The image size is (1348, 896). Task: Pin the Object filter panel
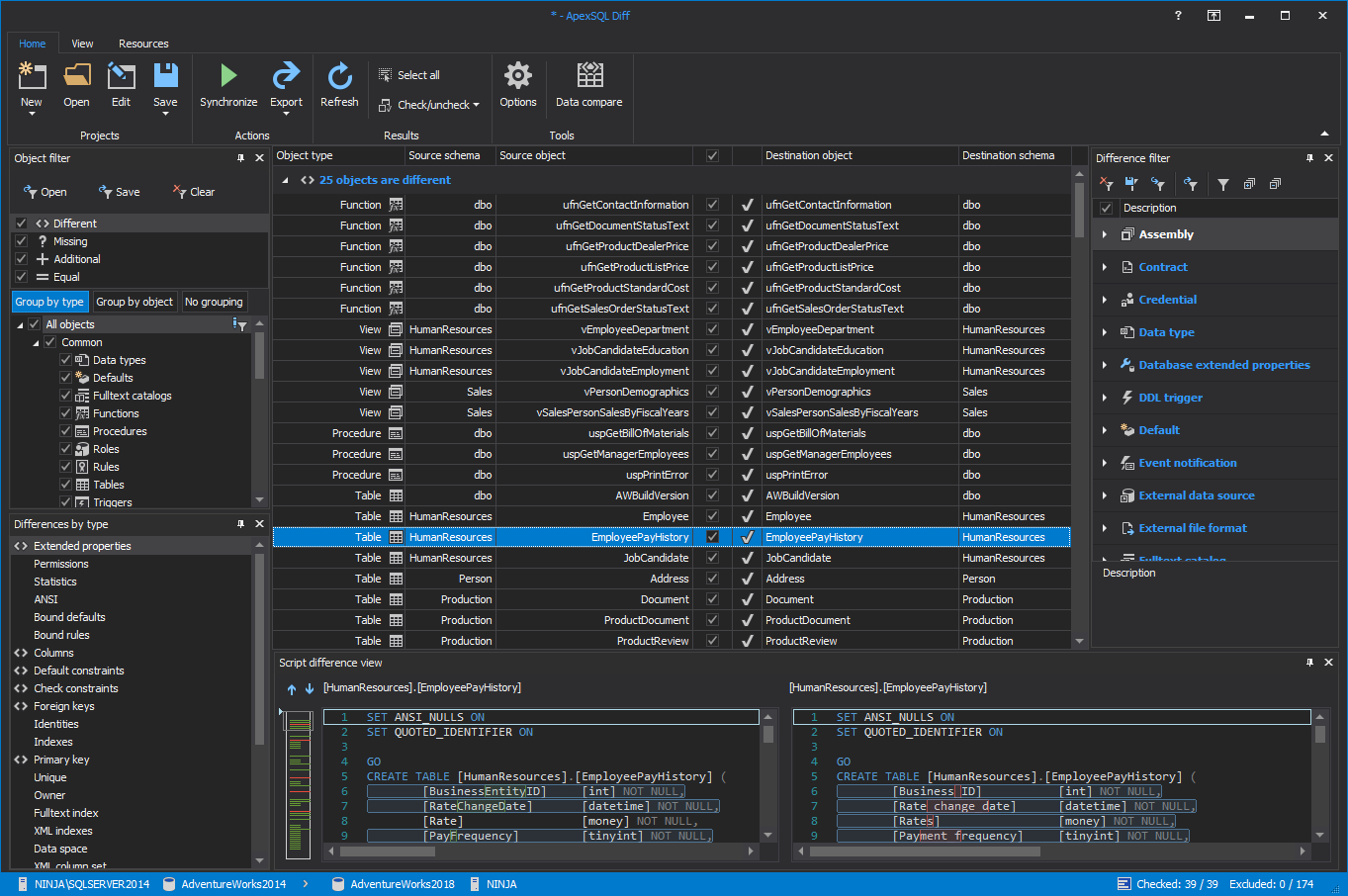point(239,157)
